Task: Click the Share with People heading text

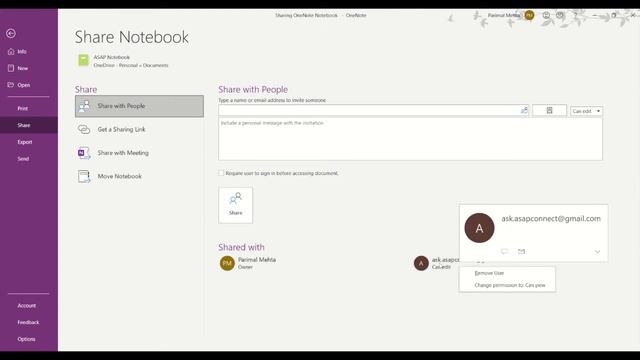Action: pos(253,89)
